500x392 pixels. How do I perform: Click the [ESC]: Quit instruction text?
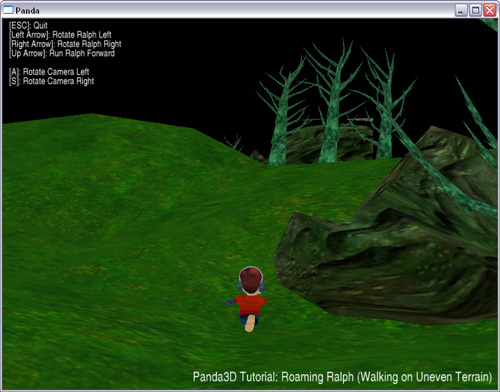pos(28,25)
